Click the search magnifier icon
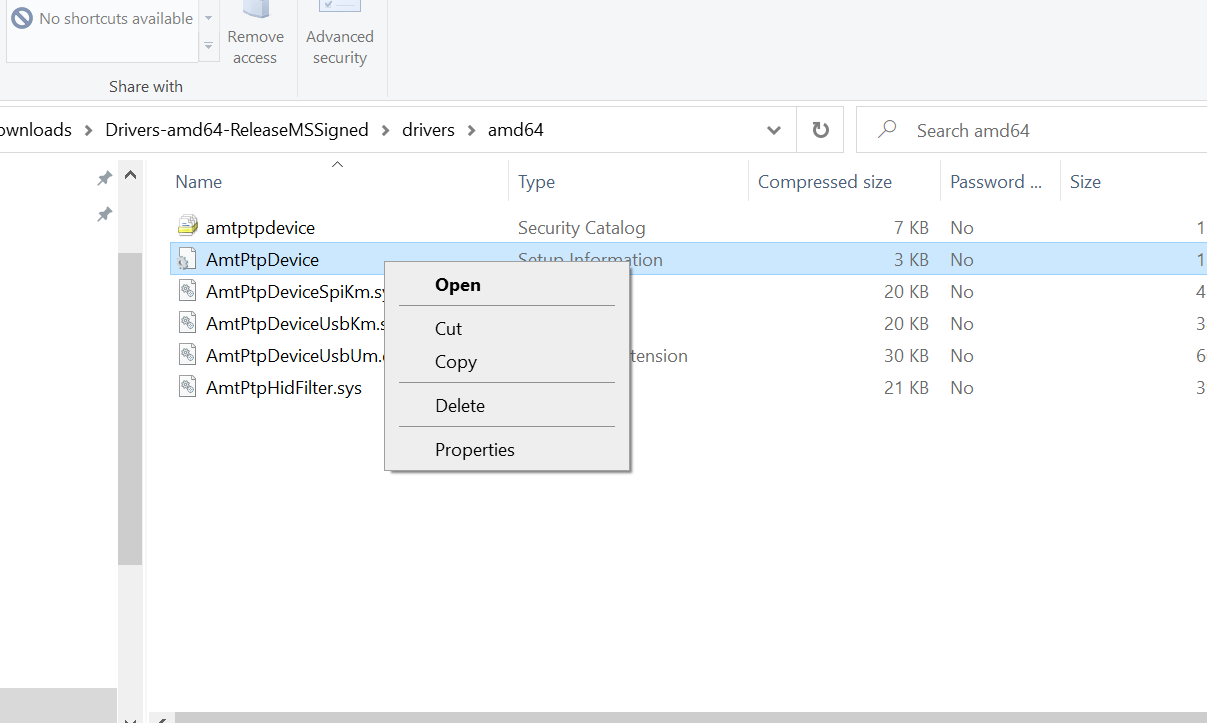 pyautogui.click(x=886, y=130)
